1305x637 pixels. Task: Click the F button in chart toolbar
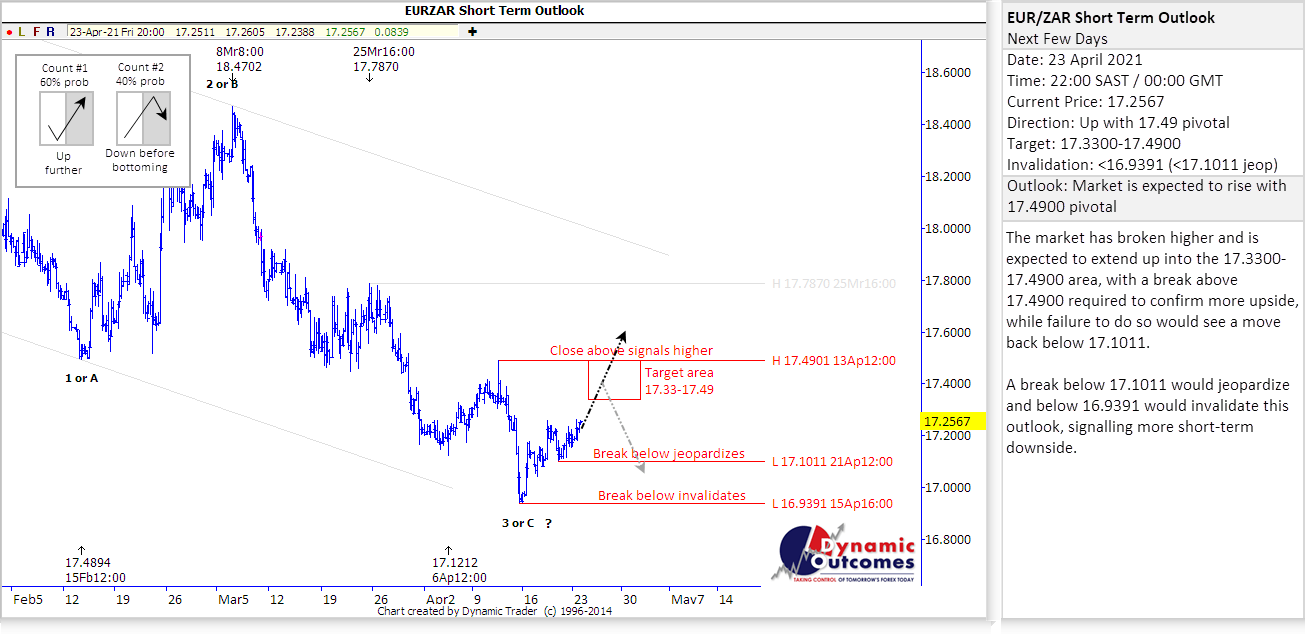36,32
